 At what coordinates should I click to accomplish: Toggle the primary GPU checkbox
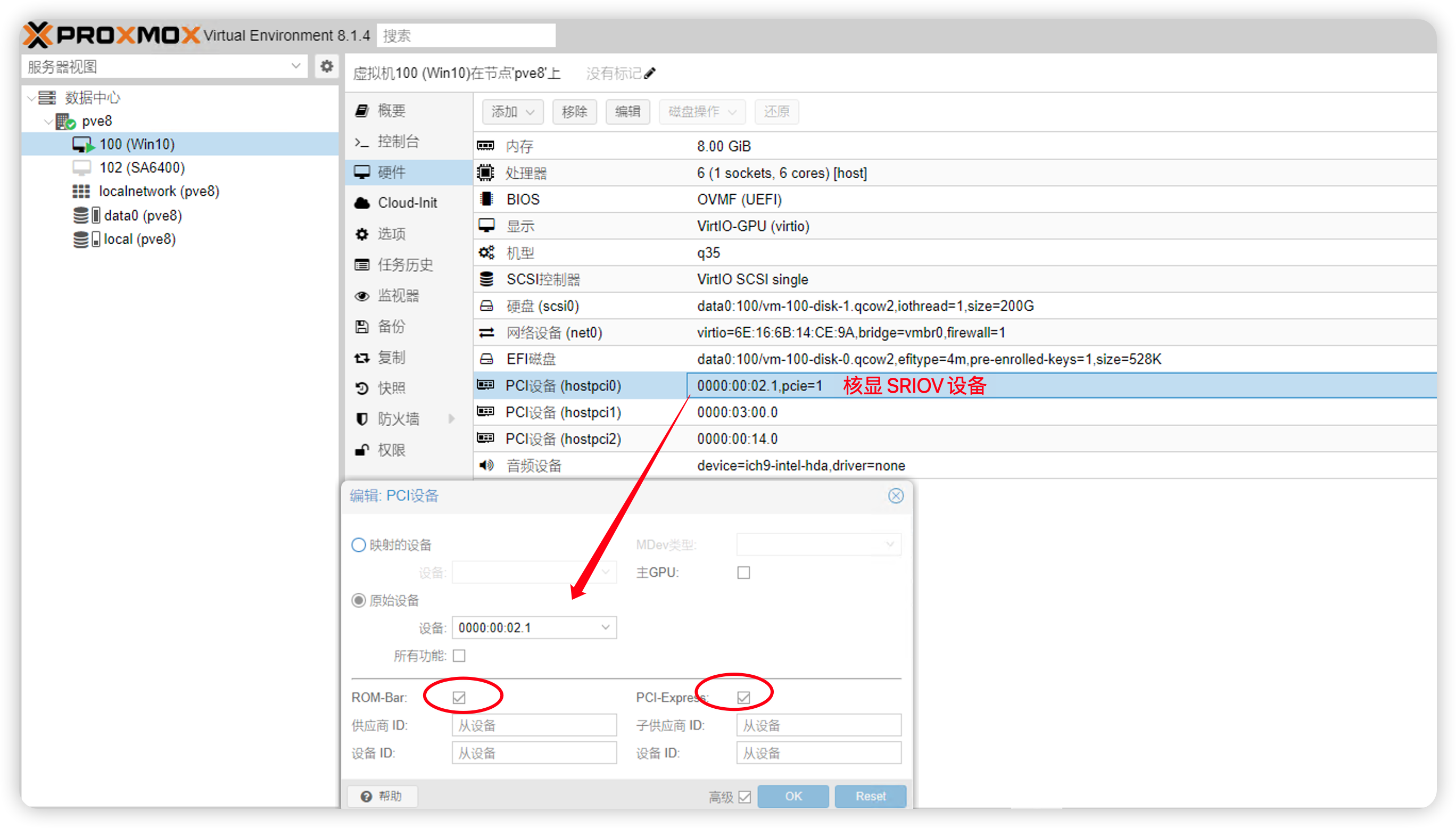click(x=743, y=573)
